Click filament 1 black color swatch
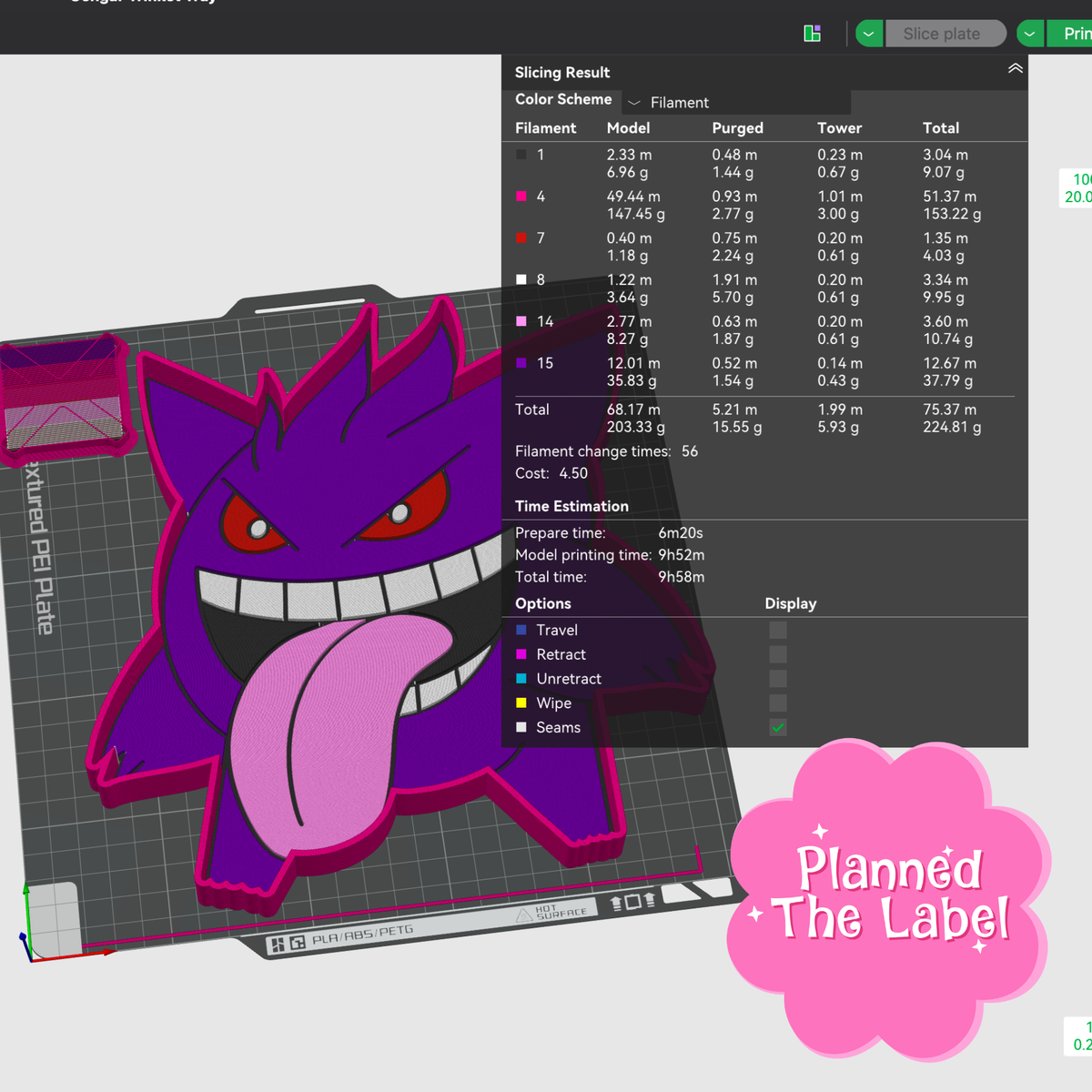This screenshot has width=1092, height=1092. (x=521, y=155)
